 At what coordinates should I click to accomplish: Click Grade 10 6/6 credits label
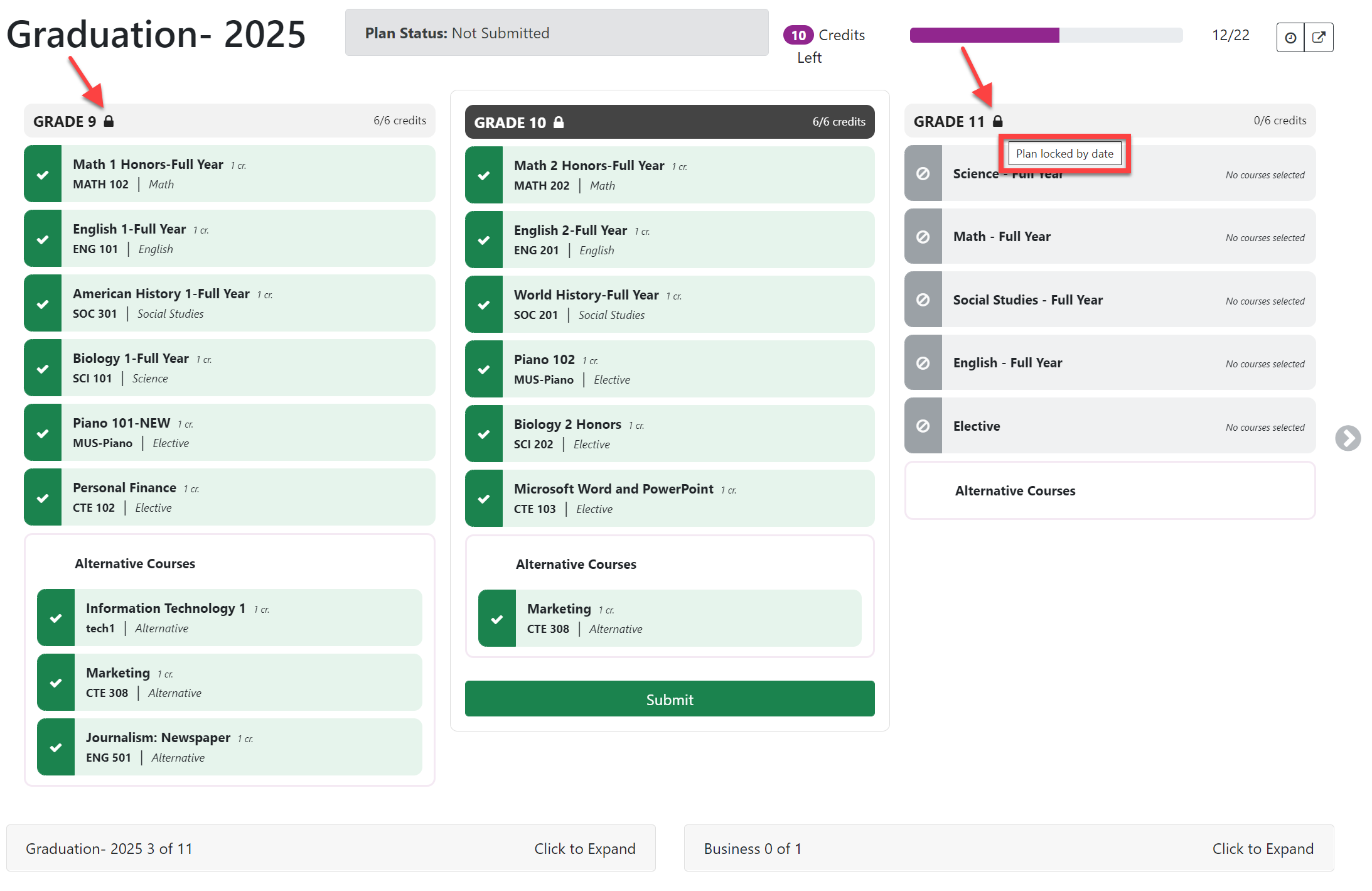click(x=839, y=122)
